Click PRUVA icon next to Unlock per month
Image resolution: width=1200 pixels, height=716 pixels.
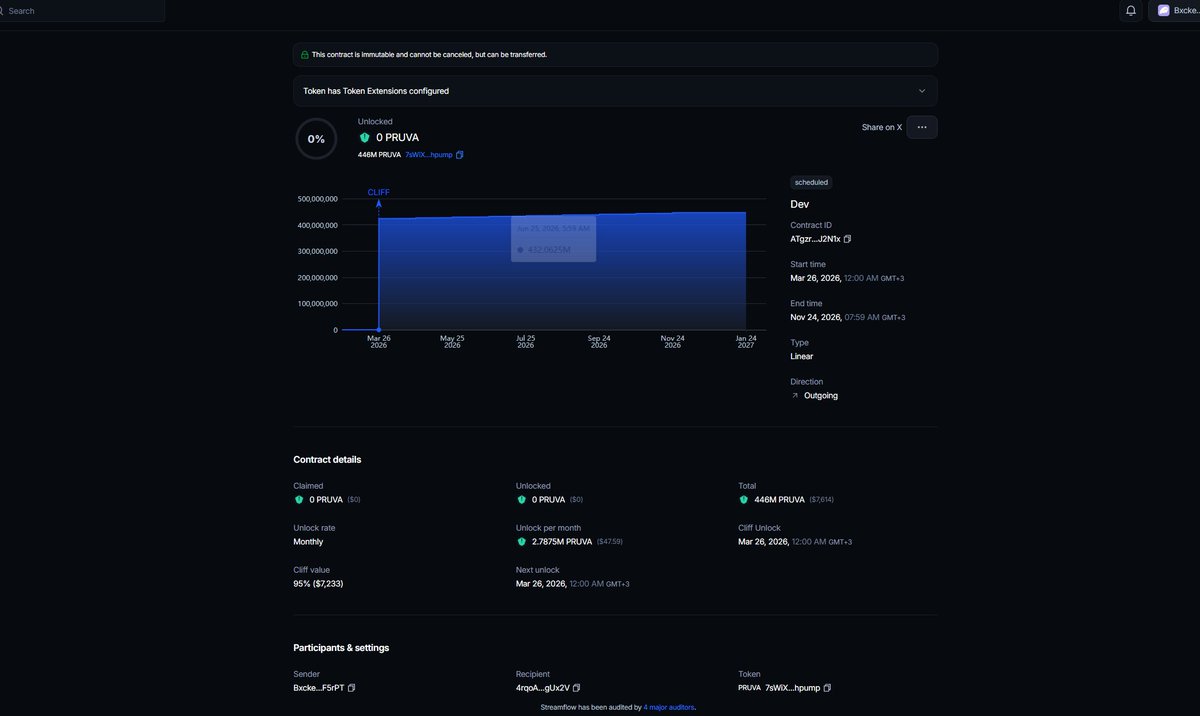pos(521,542)
